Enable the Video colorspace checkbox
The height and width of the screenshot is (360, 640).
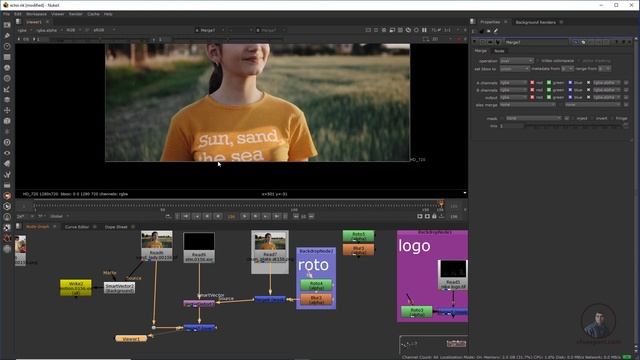[538, 60]
